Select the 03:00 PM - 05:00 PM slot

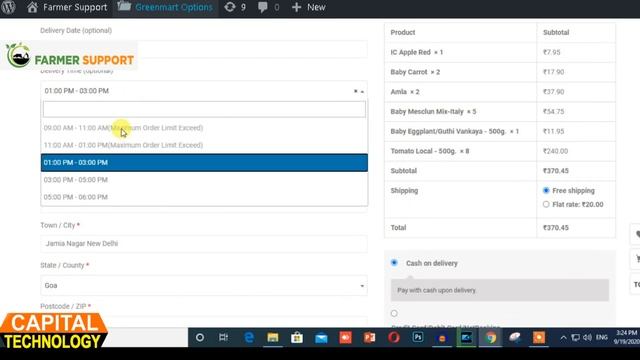pos(204,180)
